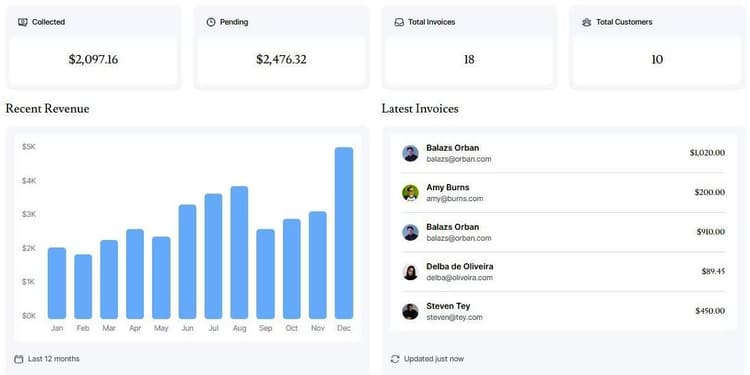The width and height of the screenshot is (750, 375).
Task: Click the $2,097.16 collected amount
Action: 93,59
